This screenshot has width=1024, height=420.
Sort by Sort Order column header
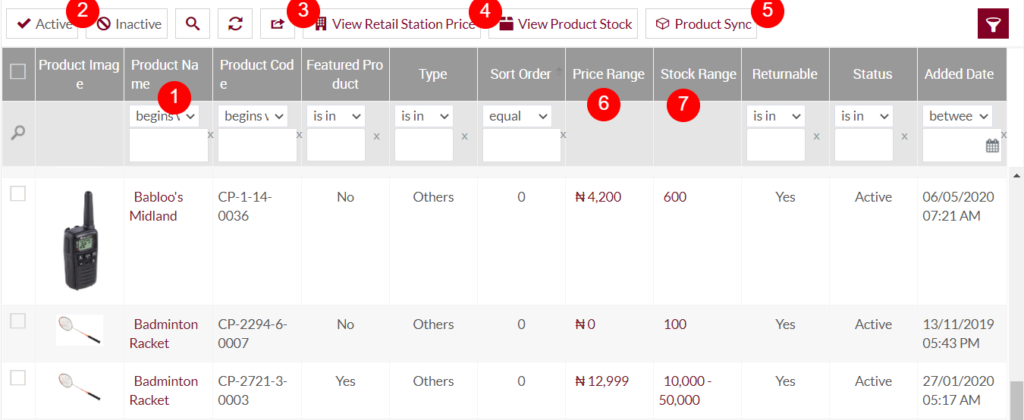(x=521, y=74)
